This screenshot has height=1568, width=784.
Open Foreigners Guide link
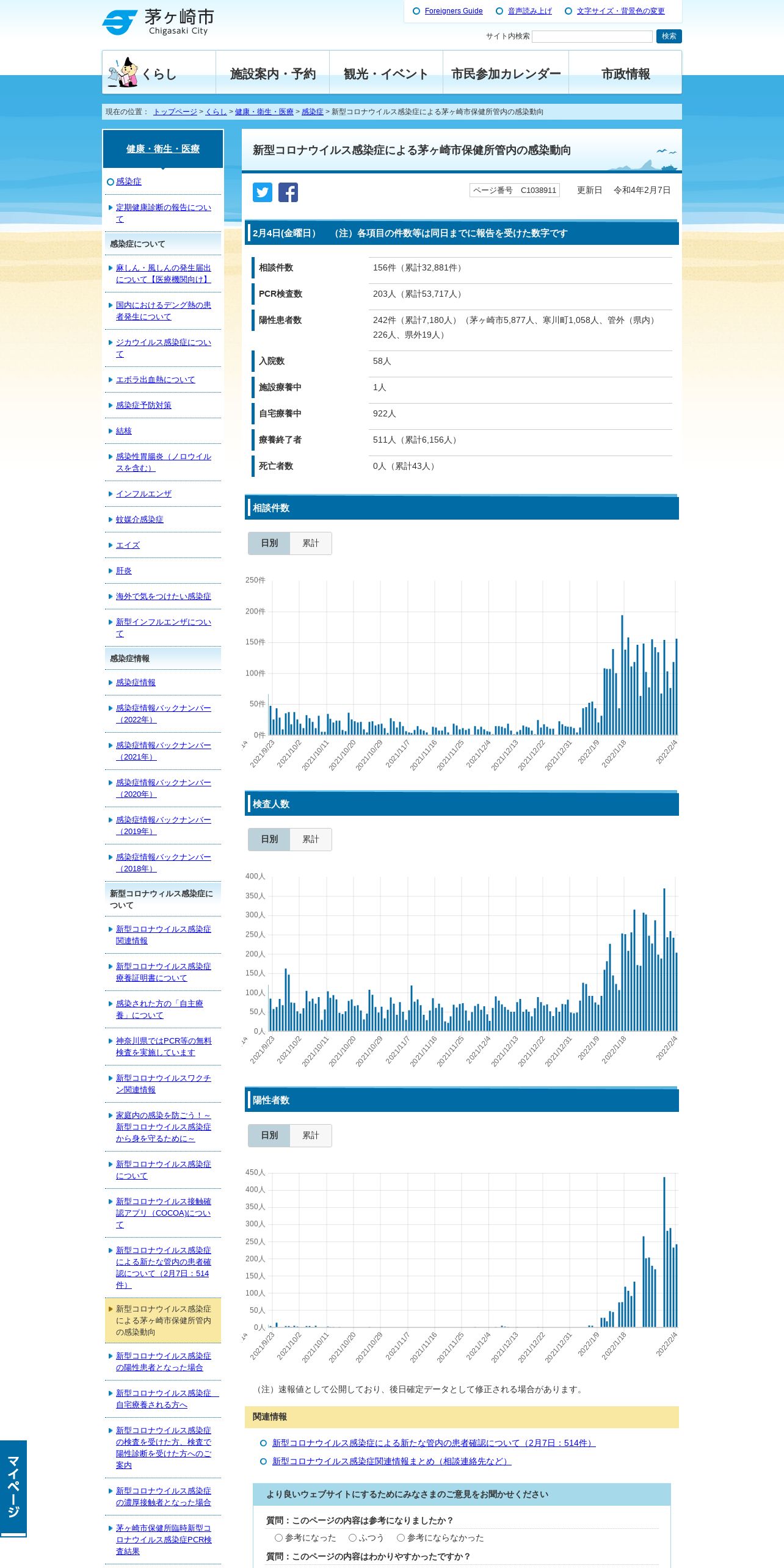pos(453,11)
